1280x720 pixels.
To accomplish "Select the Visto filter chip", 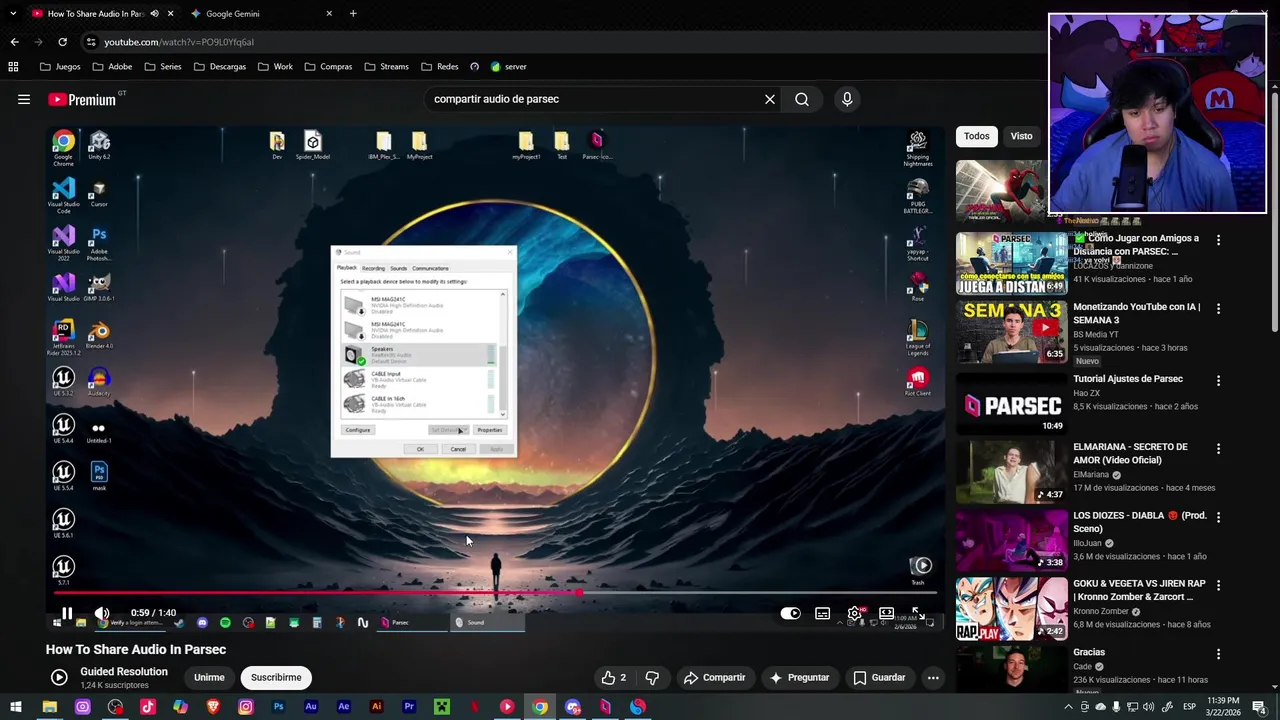I will (1021, 136).
